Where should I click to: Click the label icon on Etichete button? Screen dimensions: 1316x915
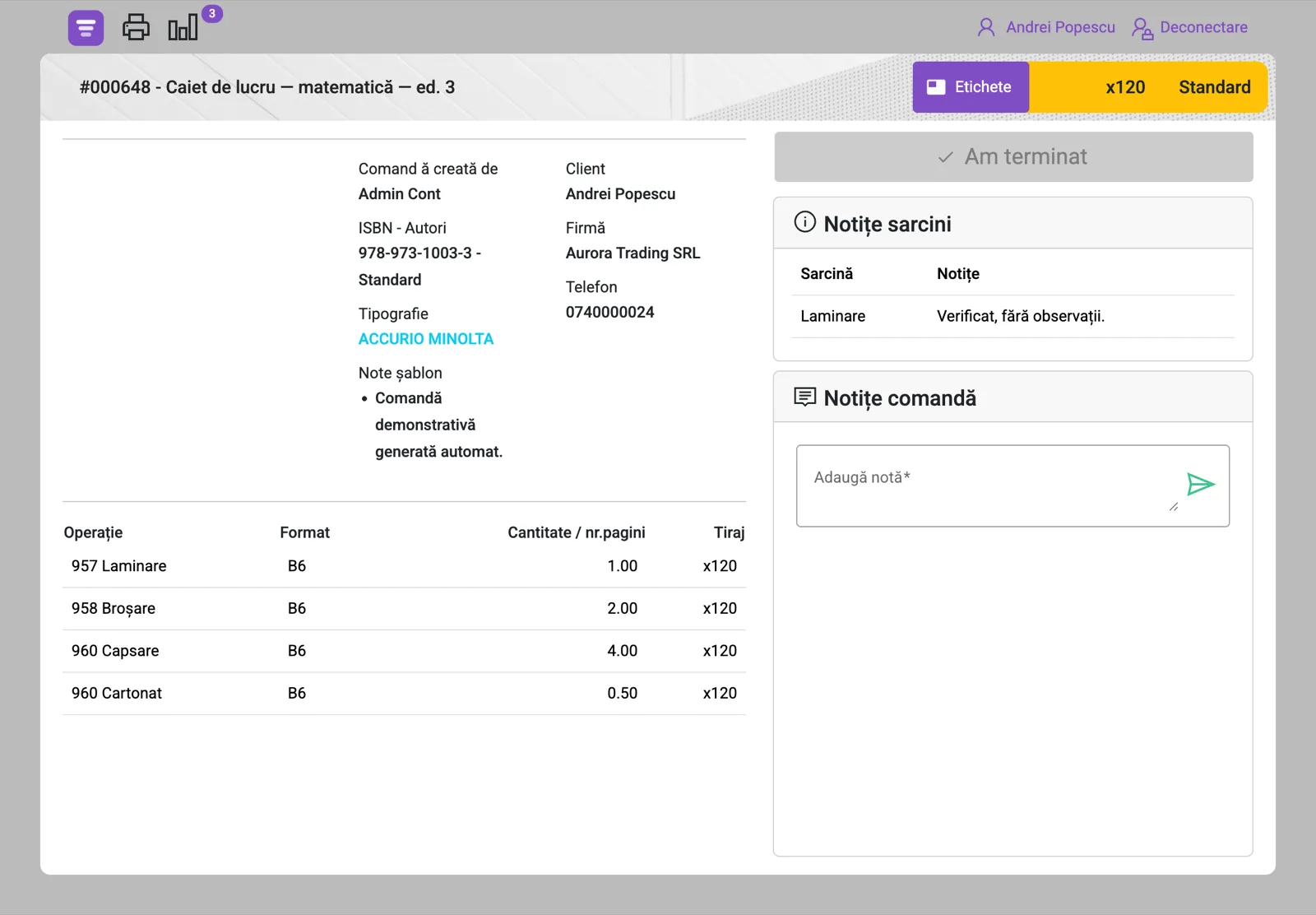[936, 87]
